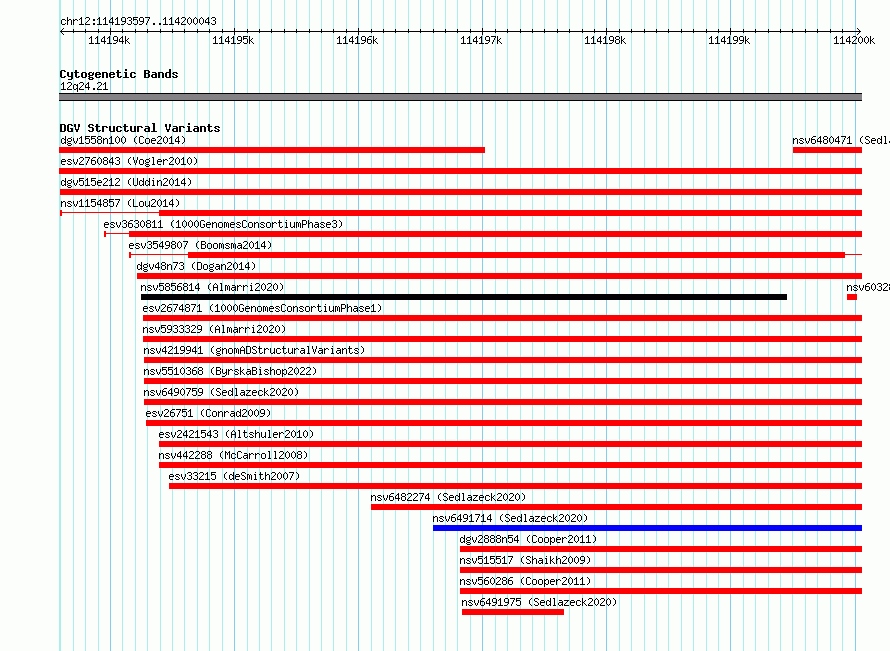890x651 pixels.
Task: Click esv2674871 (1000GenomesConsortiumPhase1) label
Action: 262,308
